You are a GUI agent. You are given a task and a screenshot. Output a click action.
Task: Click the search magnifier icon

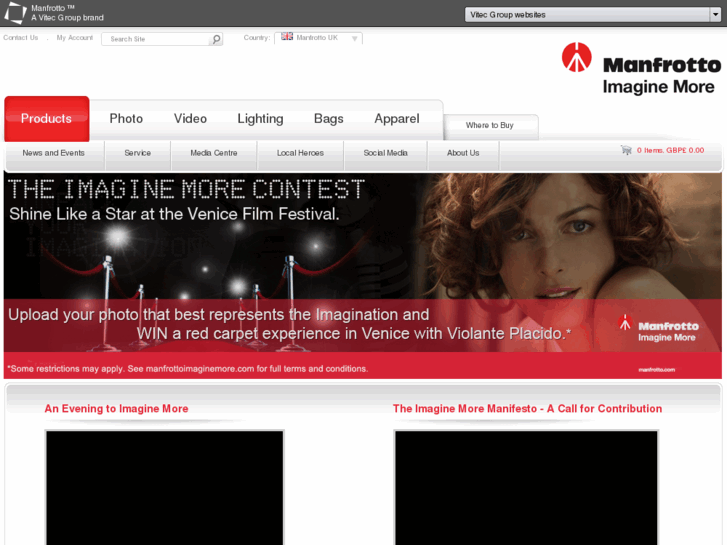point(216,39)
